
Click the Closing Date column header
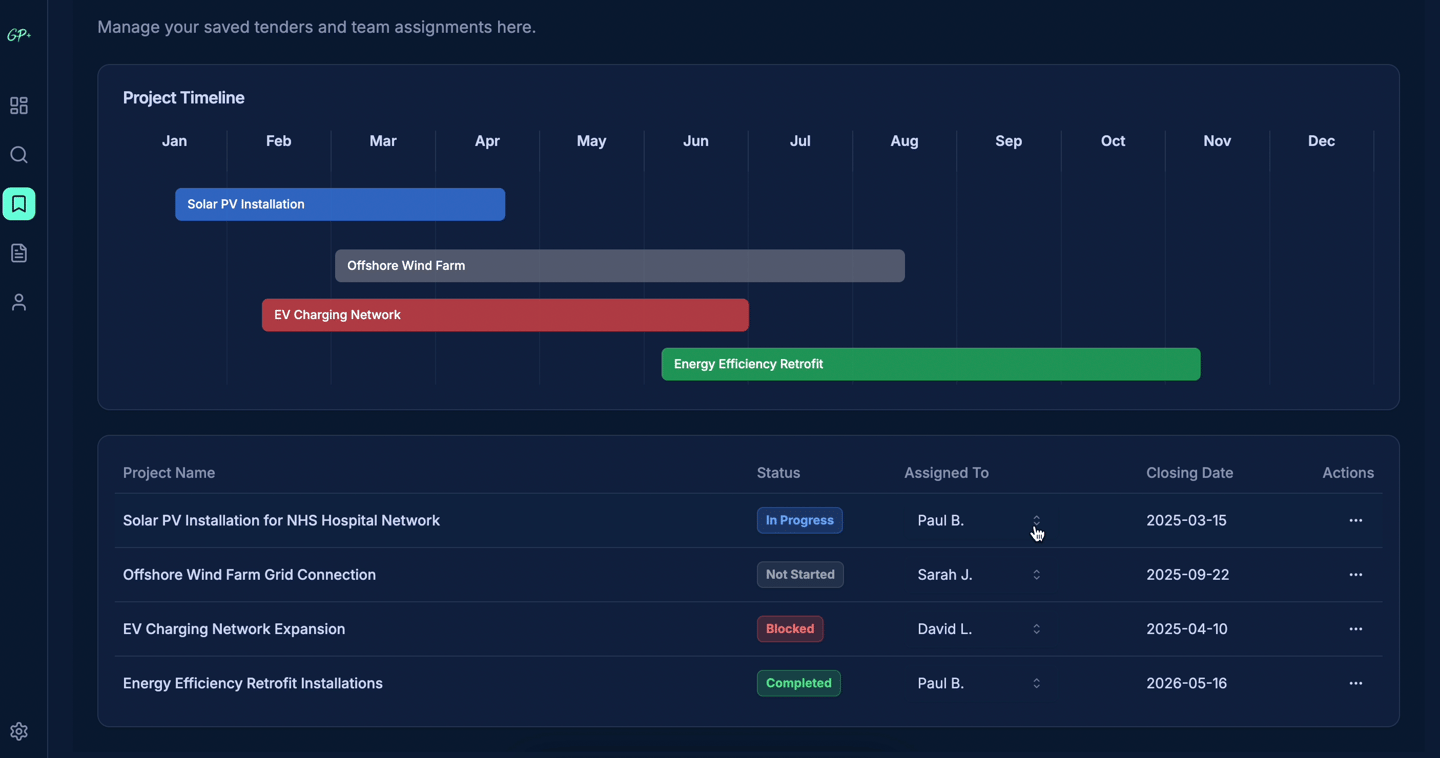coord(1190,473)
